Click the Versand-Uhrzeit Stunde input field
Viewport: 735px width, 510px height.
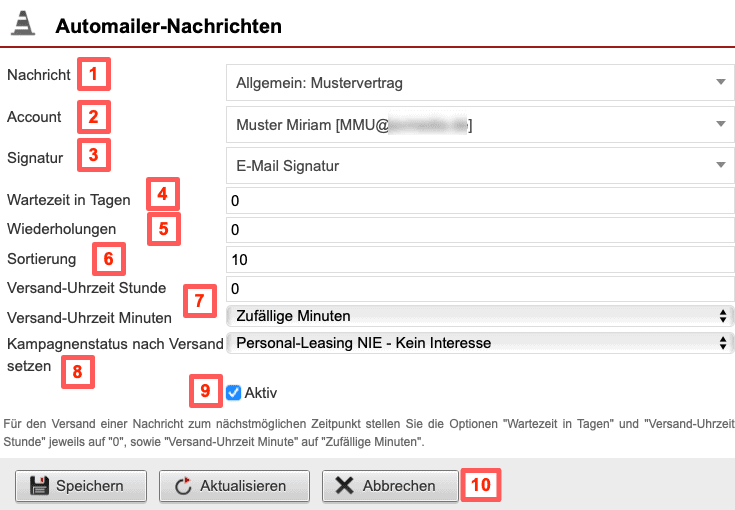(x=480, y=289)
